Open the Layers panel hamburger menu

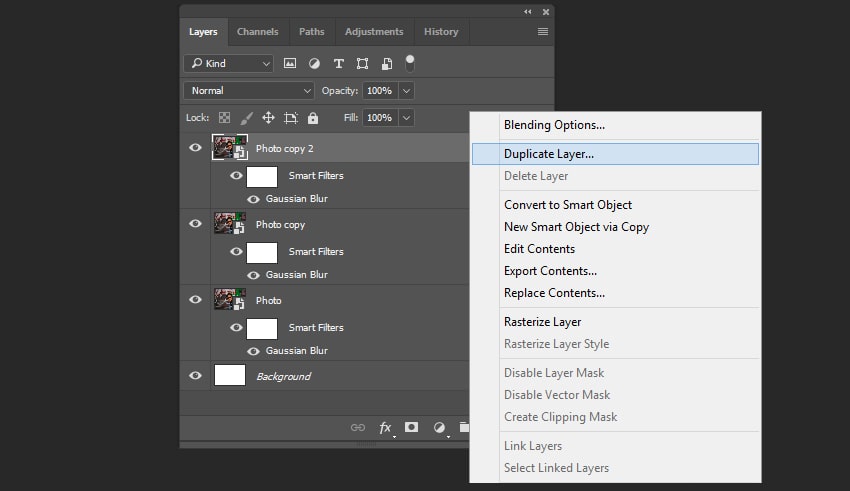pyautogui.click(x=543, y=32)
